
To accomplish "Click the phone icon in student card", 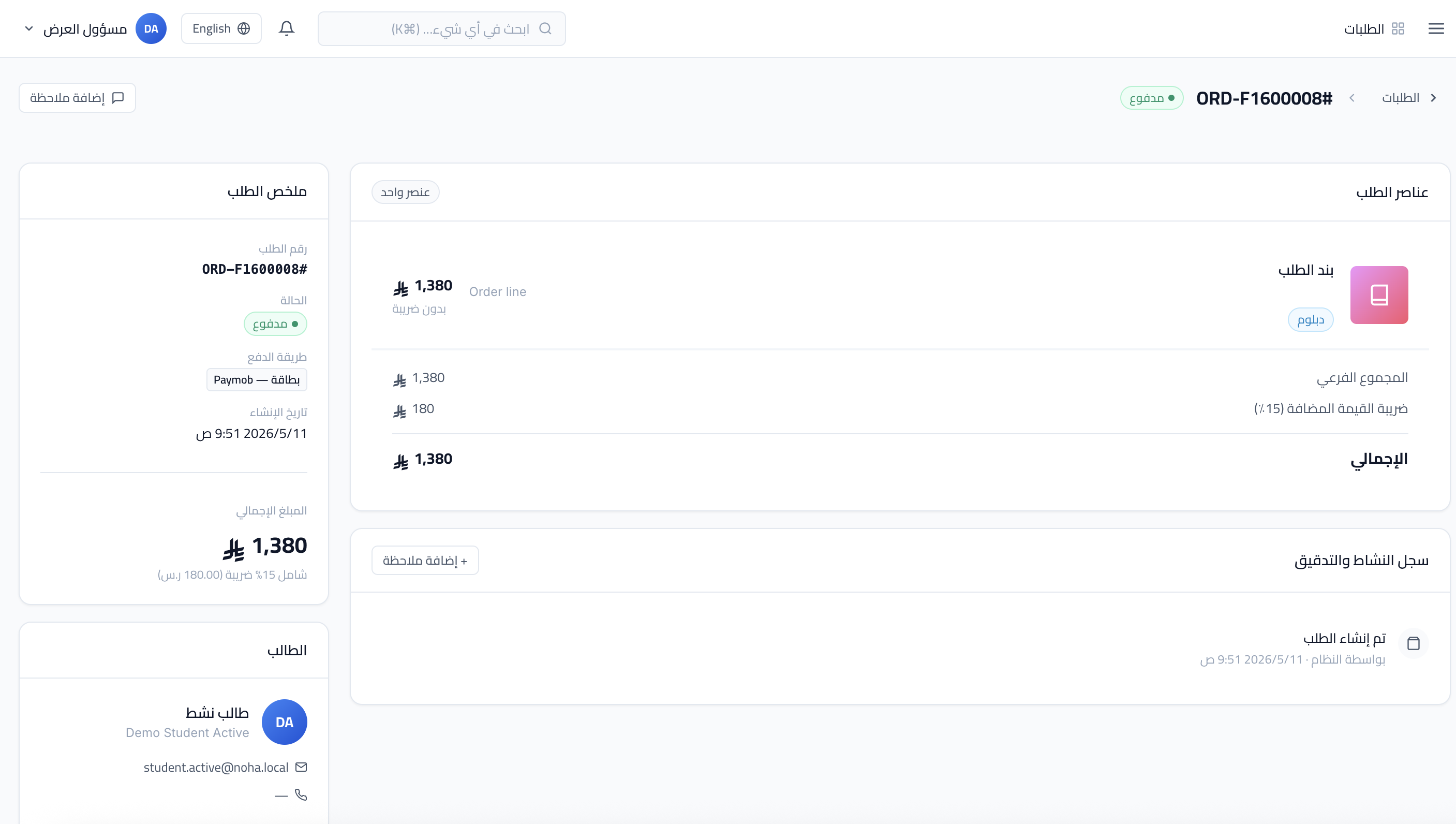I will pos(301,795).
